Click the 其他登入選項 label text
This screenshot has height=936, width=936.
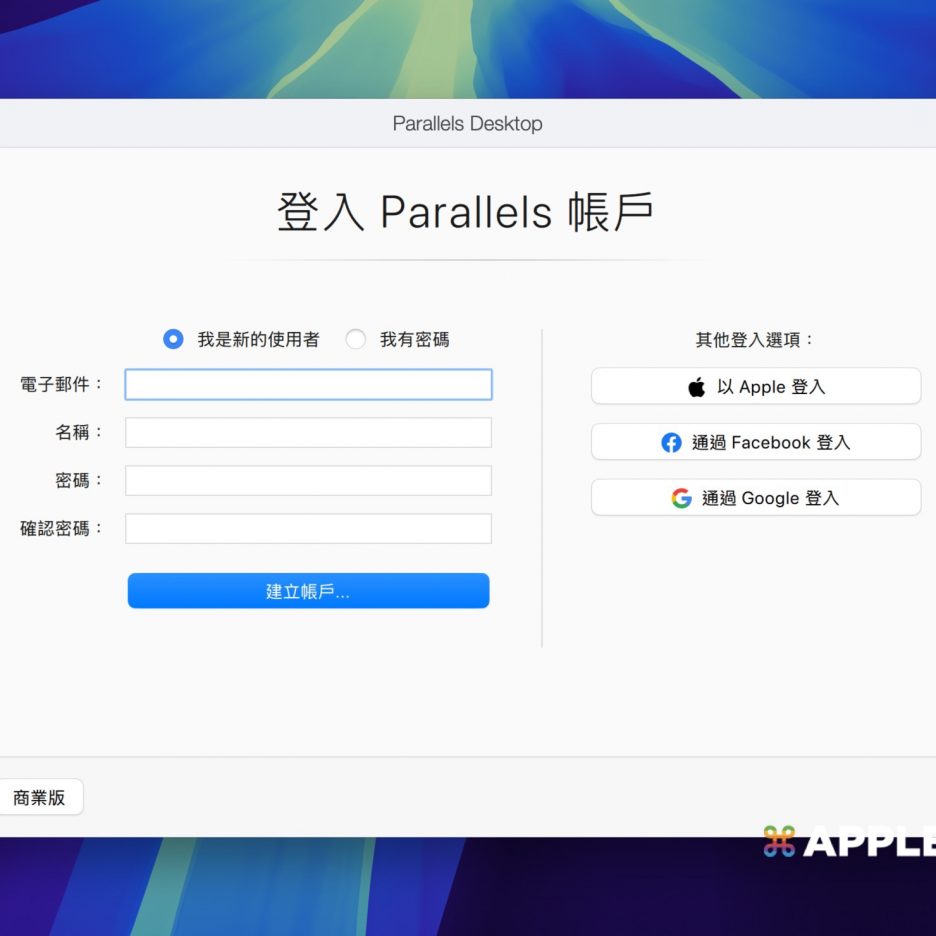(x=755, y=340)
